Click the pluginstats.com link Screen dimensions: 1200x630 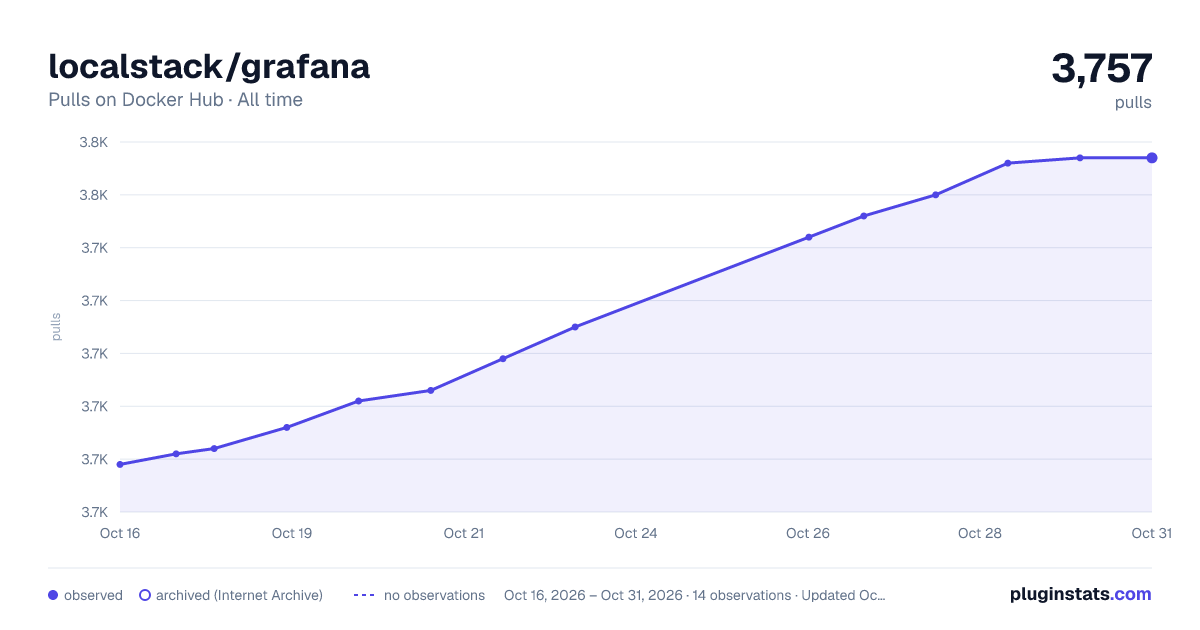point(1080,594)
